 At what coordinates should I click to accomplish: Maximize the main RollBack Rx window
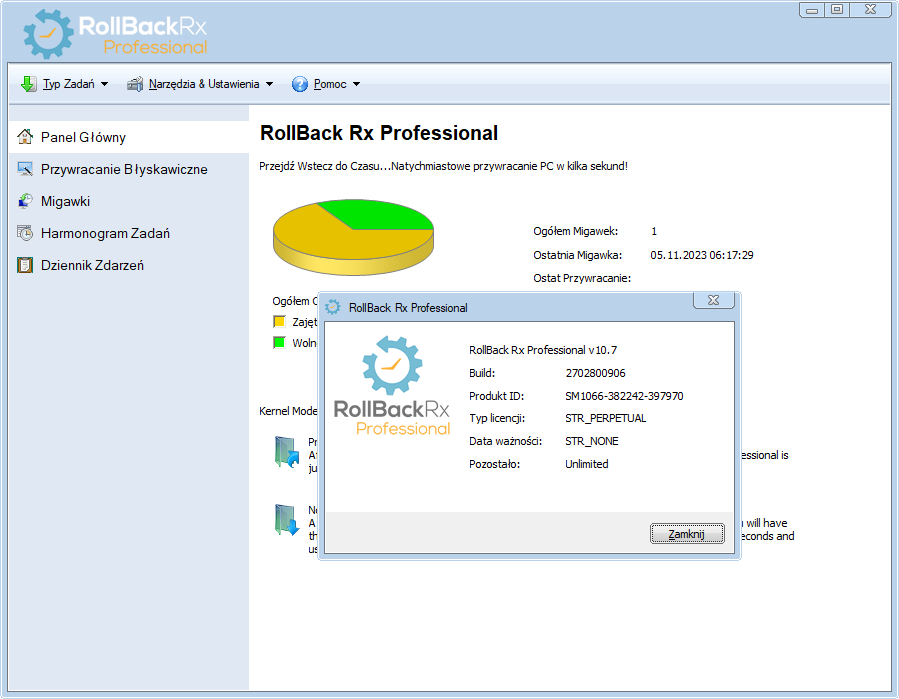pos(837,10)
